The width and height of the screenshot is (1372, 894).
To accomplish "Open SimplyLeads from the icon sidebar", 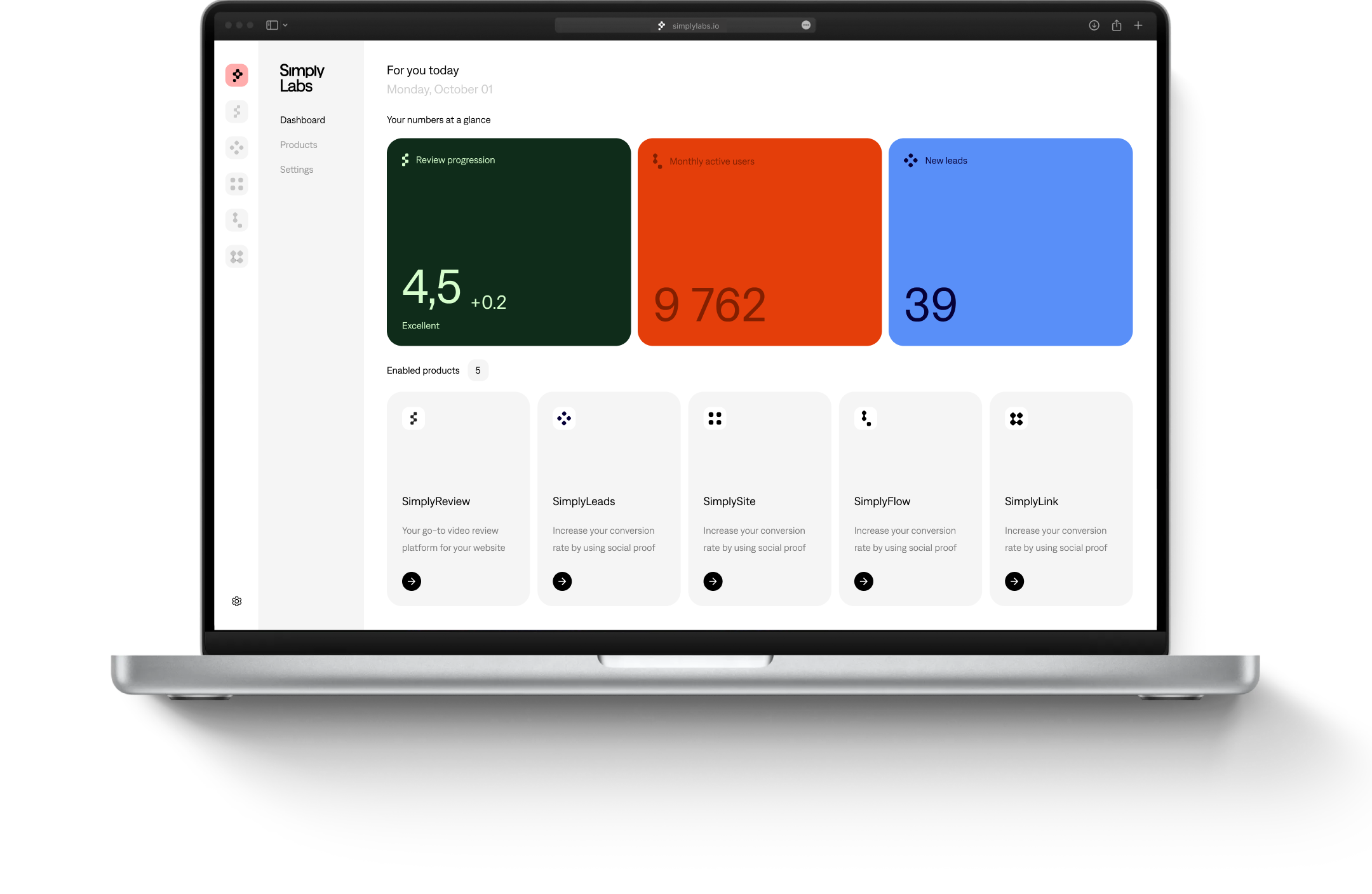I will coord(237,147).
